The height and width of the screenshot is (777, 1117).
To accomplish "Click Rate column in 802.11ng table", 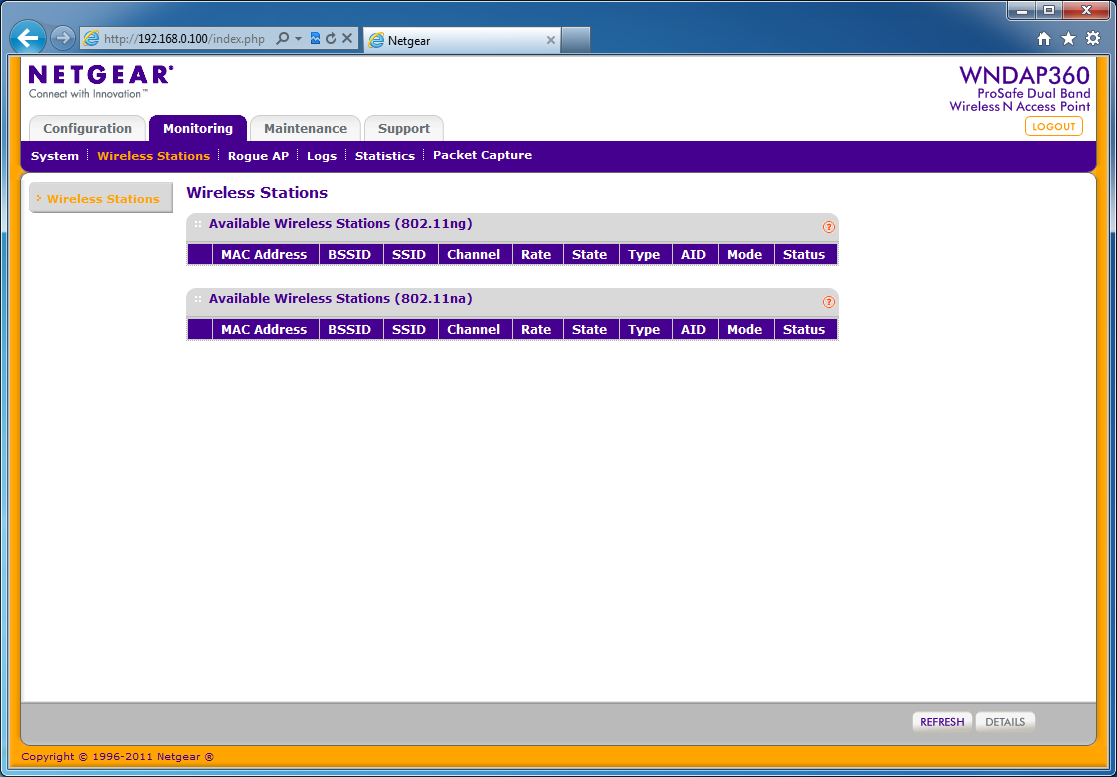I will click(536, 254).
